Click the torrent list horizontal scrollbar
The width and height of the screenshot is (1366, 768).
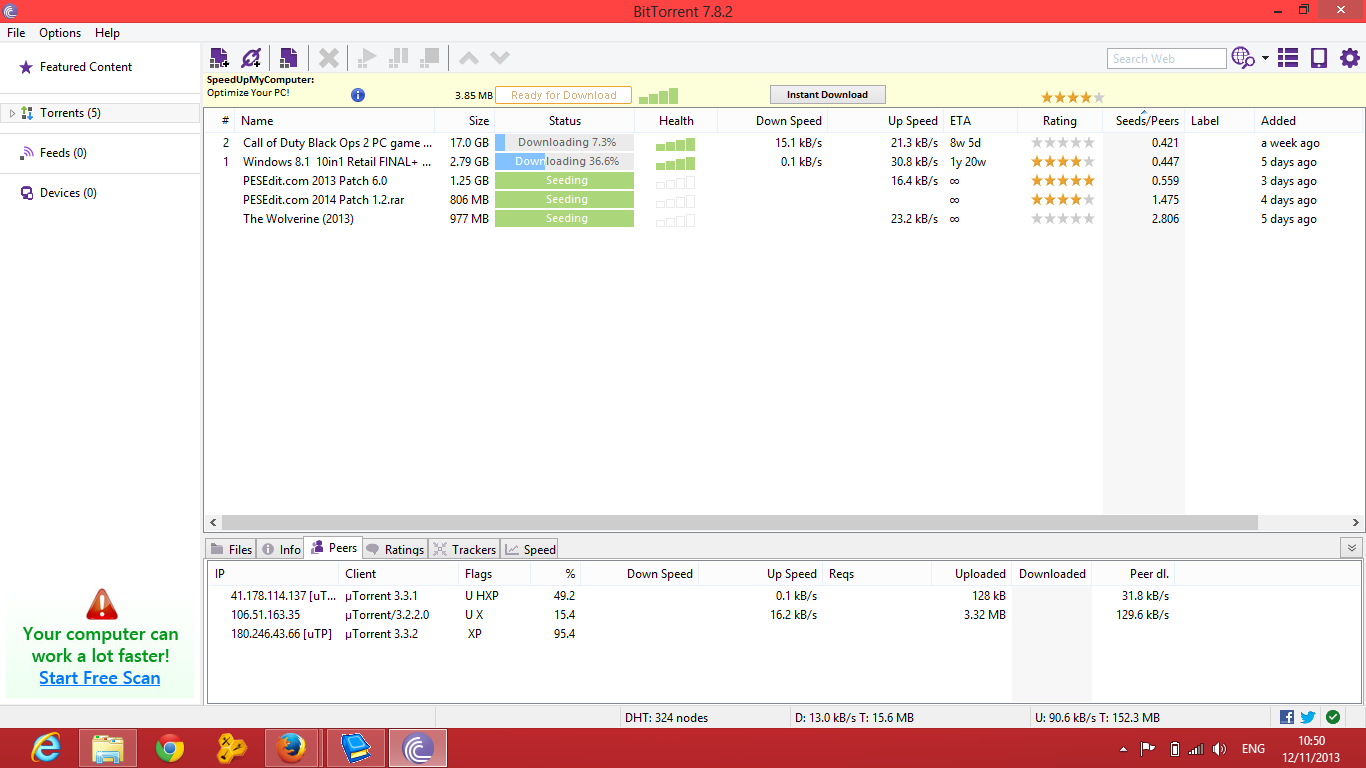[x=739, y=523]
